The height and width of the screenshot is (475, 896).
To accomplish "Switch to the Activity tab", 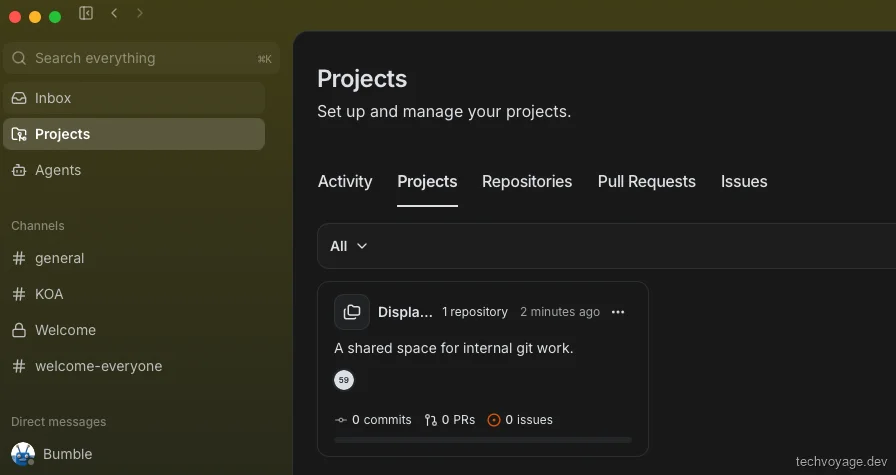I will [345, 182].
